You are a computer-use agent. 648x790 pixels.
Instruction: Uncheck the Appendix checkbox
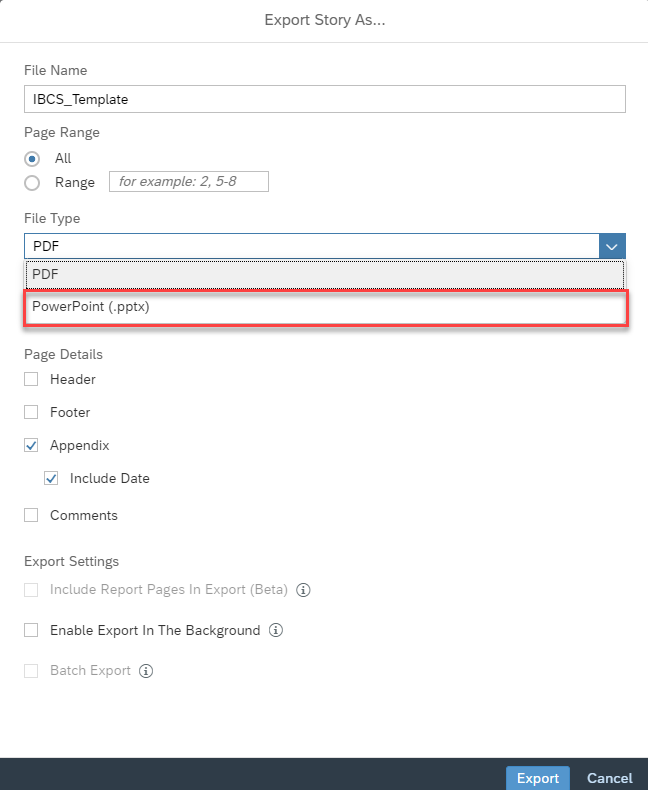[31, 445]
